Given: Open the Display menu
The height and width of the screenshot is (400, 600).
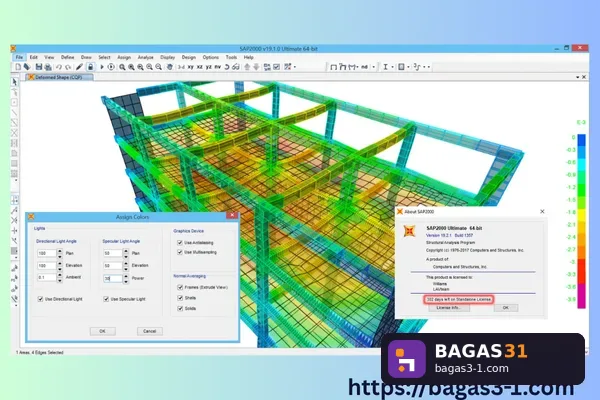Looking at the screenshot, I should (167, 57).
